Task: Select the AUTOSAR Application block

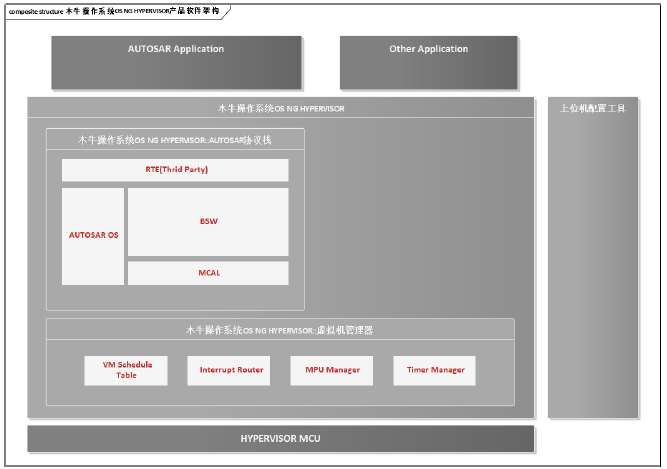Action: (x=176, y=63)
